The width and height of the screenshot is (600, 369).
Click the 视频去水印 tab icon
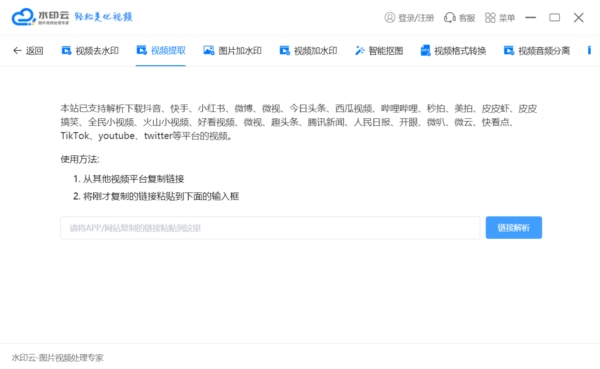click(x=67, y=51)
